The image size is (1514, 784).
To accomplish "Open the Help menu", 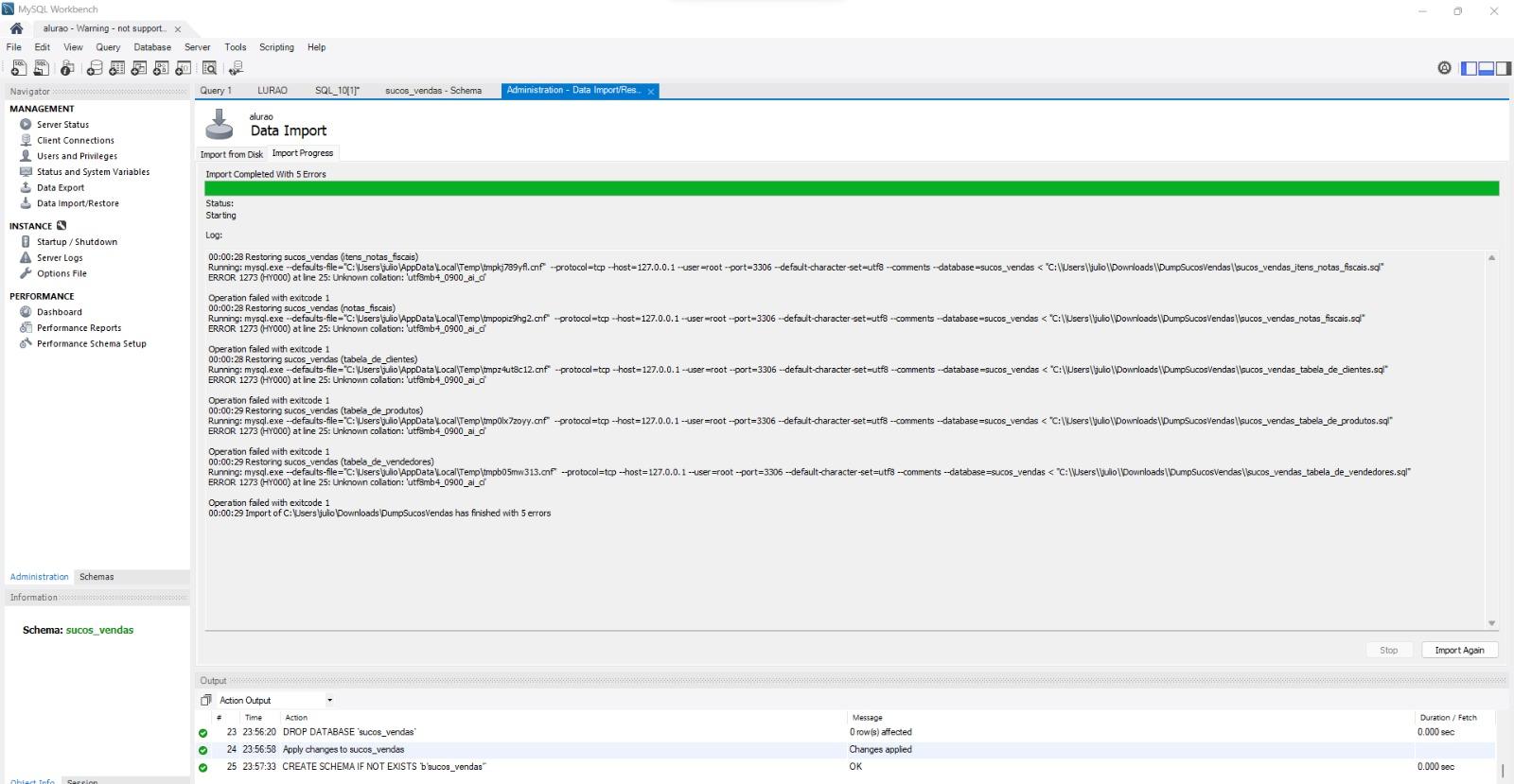I will 316,47.
